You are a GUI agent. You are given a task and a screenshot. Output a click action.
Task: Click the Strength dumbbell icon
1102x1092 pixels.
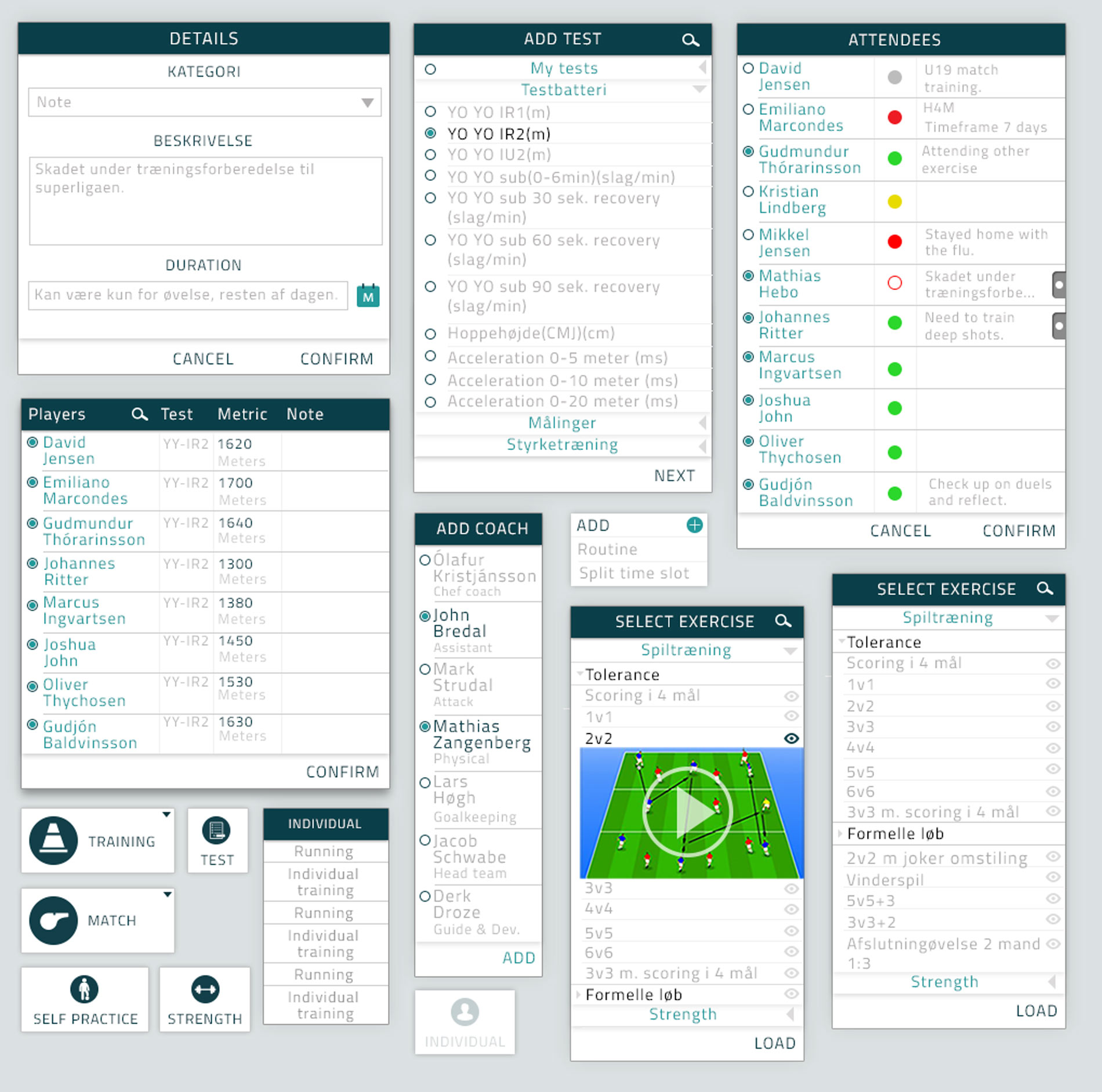click(205, 989)
